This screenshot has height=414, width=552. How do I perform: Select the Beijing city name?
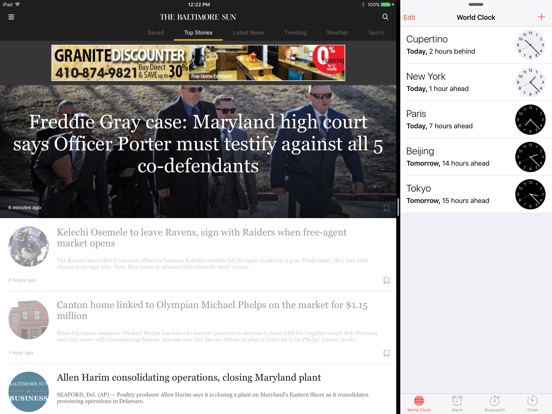tap(420, 151)
